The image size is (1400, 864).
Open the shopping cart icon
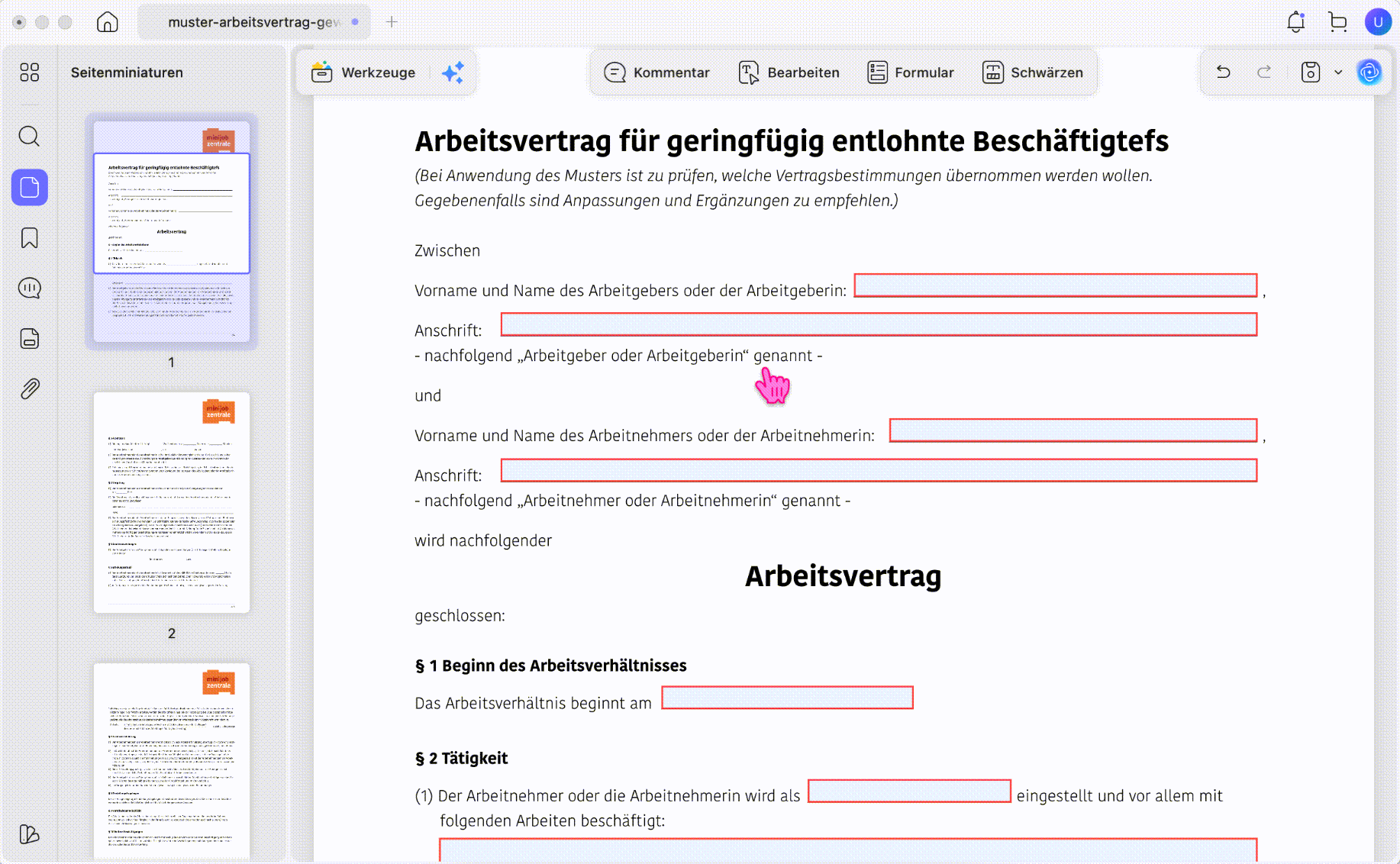(x=1337, y=22)
